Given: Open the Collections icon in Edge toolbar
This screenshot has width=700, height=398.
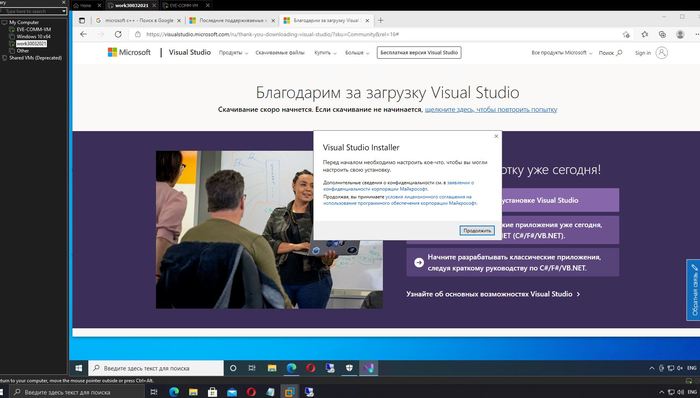Looking at the screenshot, I should click(x=662, y=34).
